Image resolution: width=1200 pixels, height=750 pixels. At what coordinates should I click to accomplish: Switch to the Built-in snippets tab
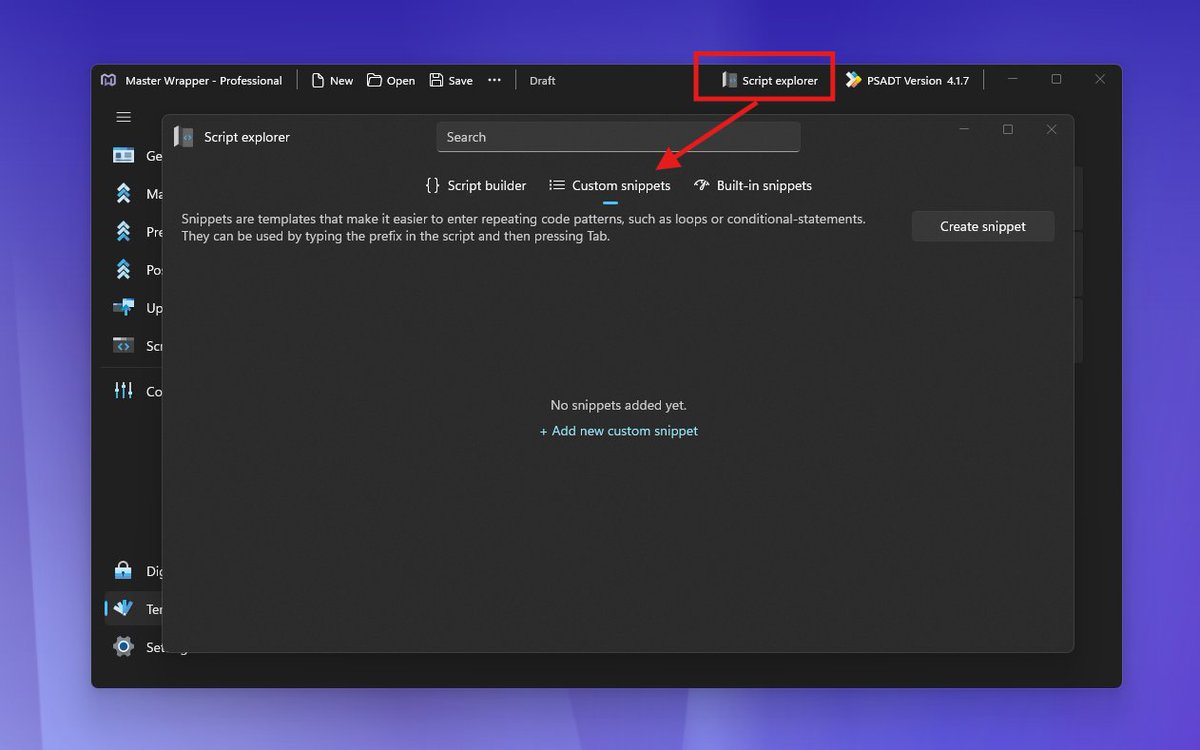(x=752, y=185)
